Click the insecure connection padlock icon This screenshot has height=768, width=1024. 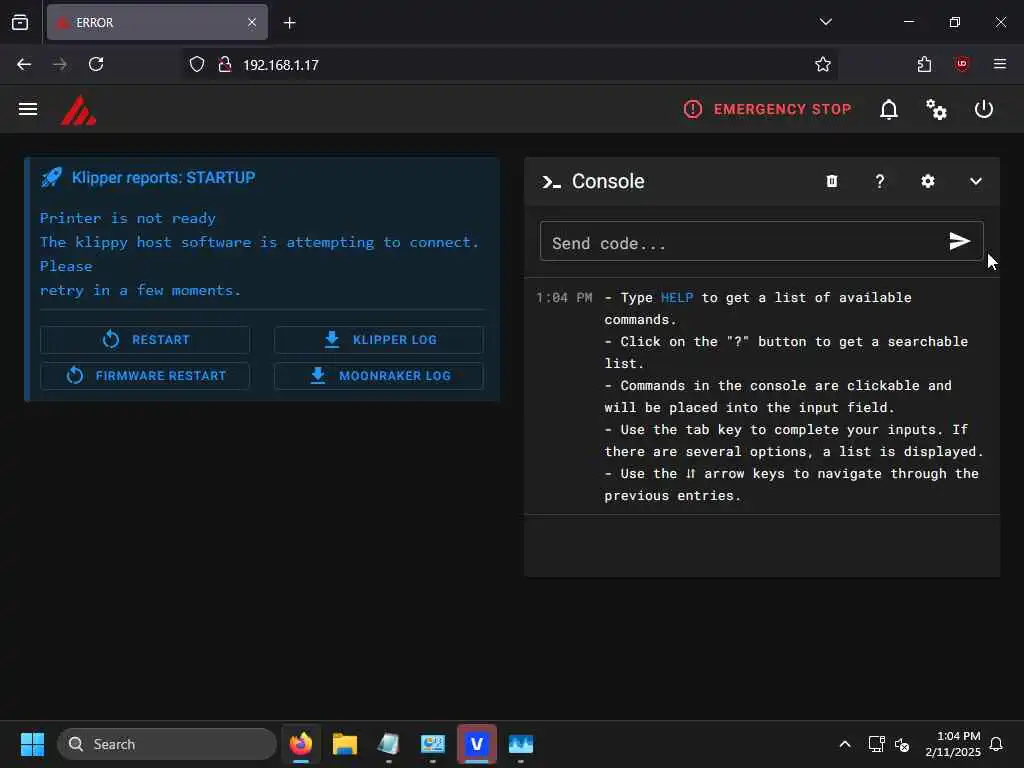tap(225, 64)
